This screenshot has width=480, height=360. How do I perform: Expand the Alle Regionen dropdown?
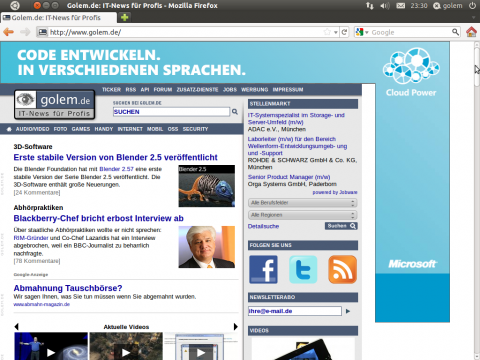(303, 215)
